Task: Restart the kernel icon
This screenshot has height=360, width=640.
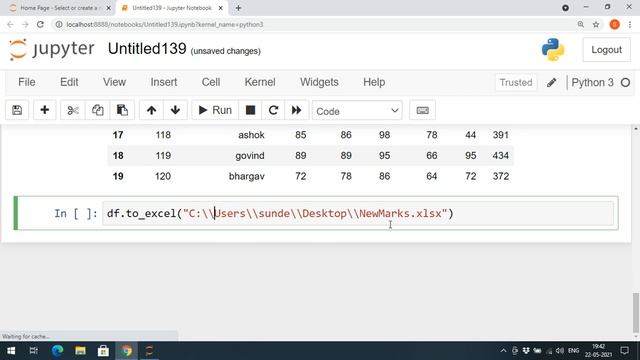Action: [273, 110]
